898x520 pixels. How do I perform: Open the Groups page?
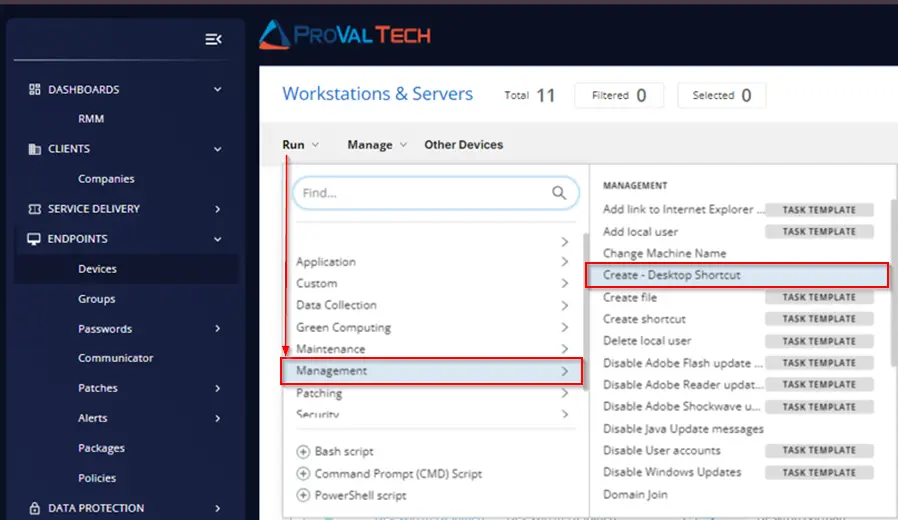(97, 299)
